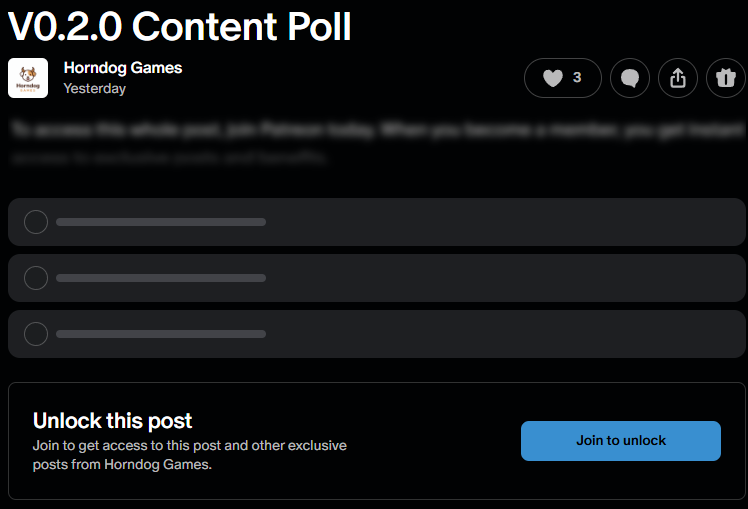Select the first poll option radio button
This screenshot has height=509, width=748.
36,222
